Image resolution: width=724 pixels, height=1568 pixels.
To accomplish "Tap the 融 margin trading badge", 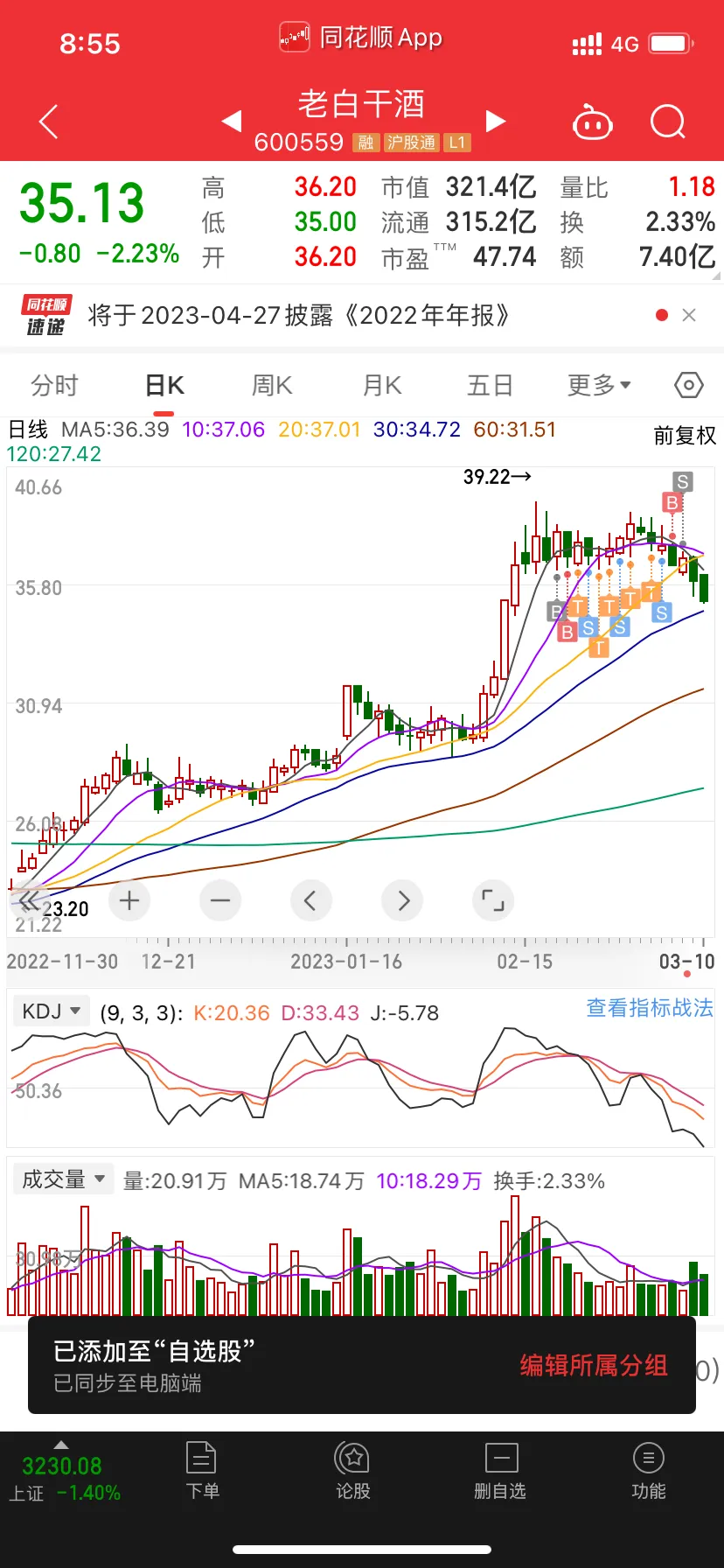I will click(365, 143).
